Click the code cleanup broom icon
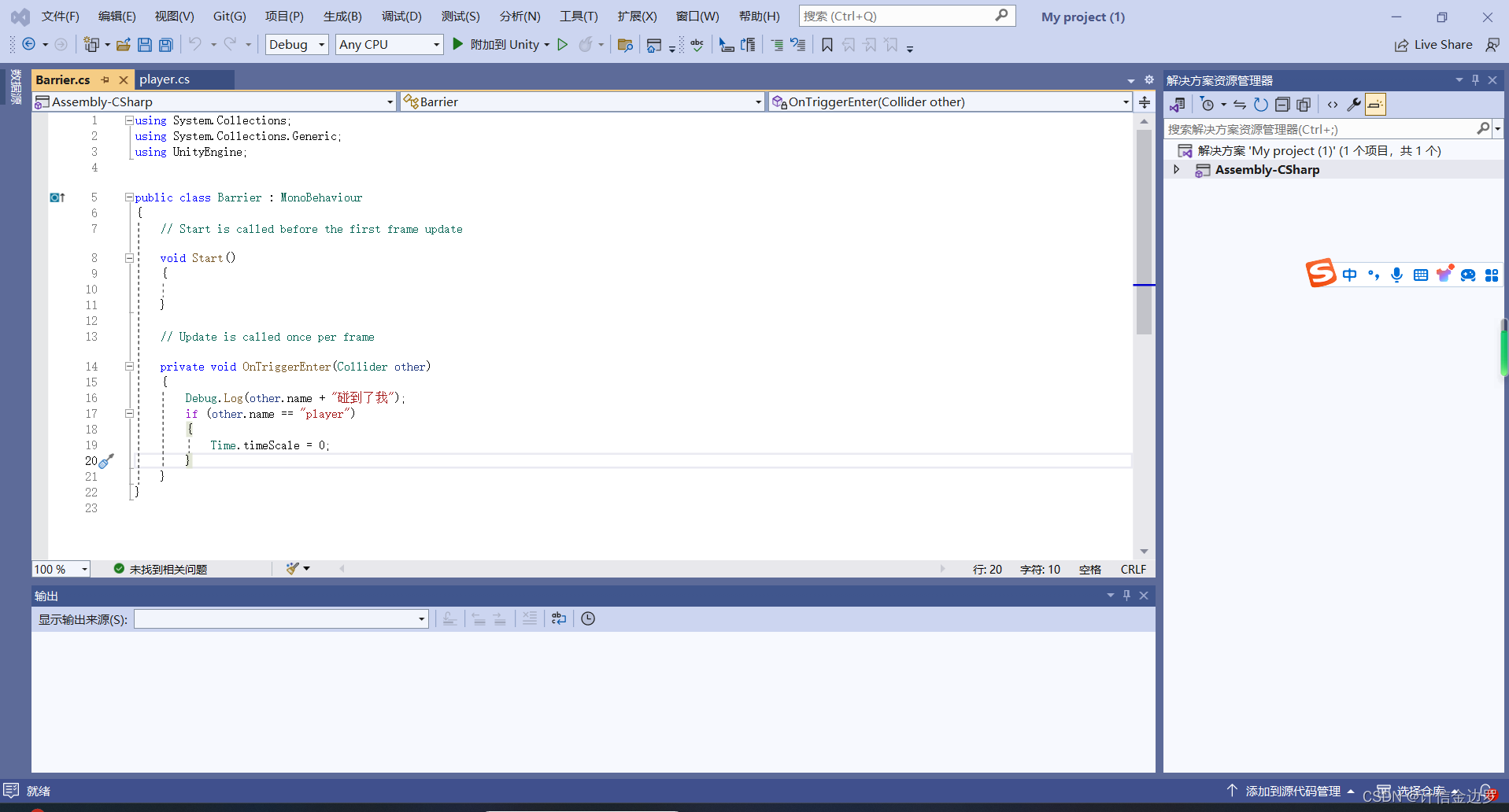Image resolution: width=1509 pixels, height=812 pixels. pos(293,568)
